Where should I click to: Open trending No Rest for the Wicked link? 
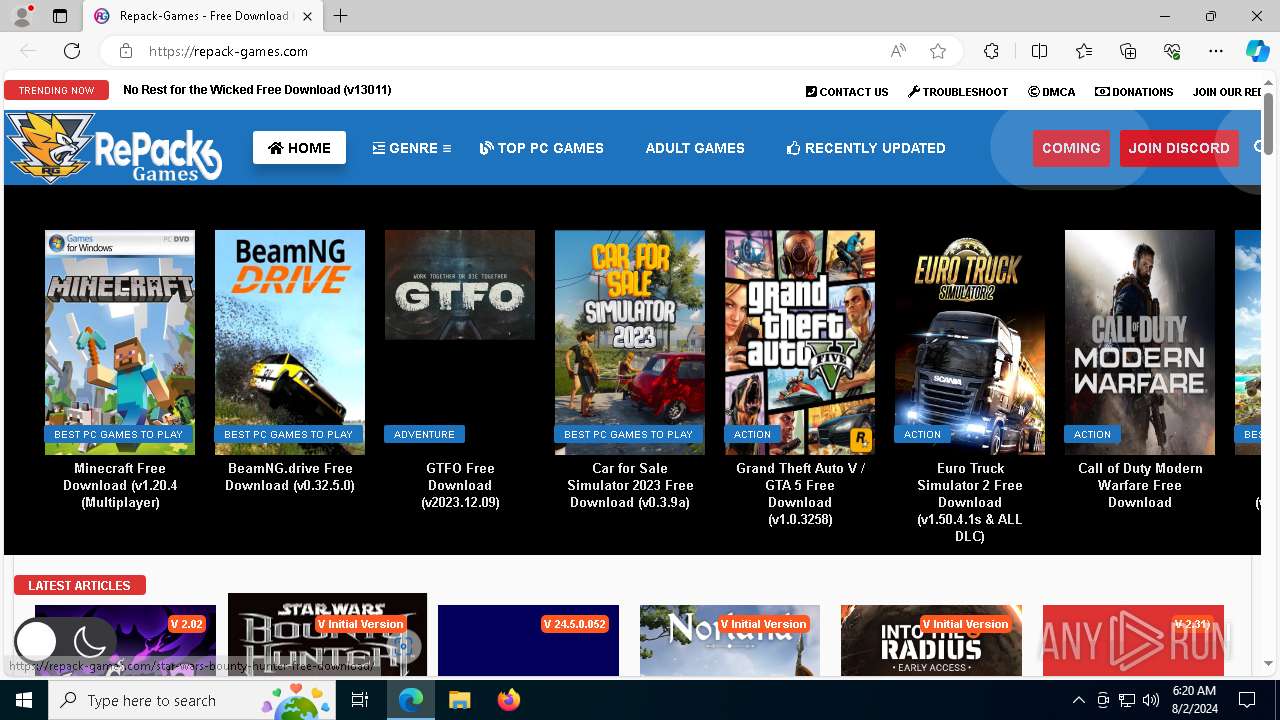pos(257,90)
